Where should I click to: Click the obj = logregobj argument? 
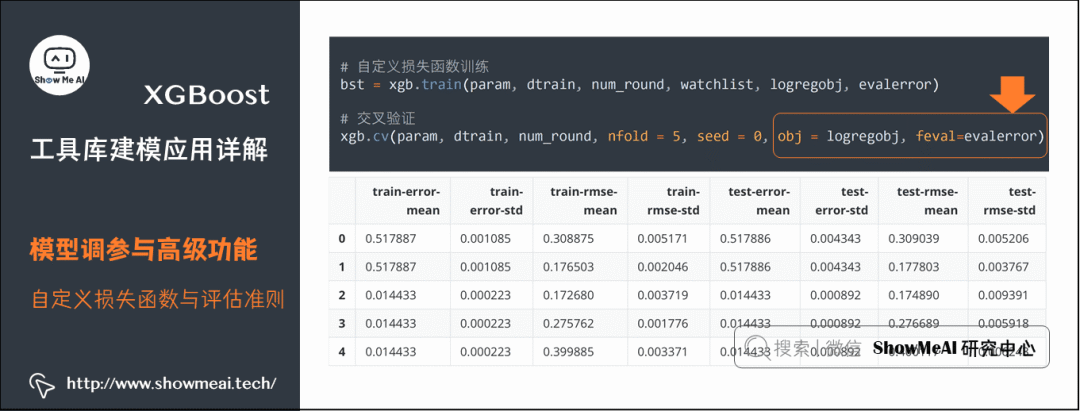(838, 136)
